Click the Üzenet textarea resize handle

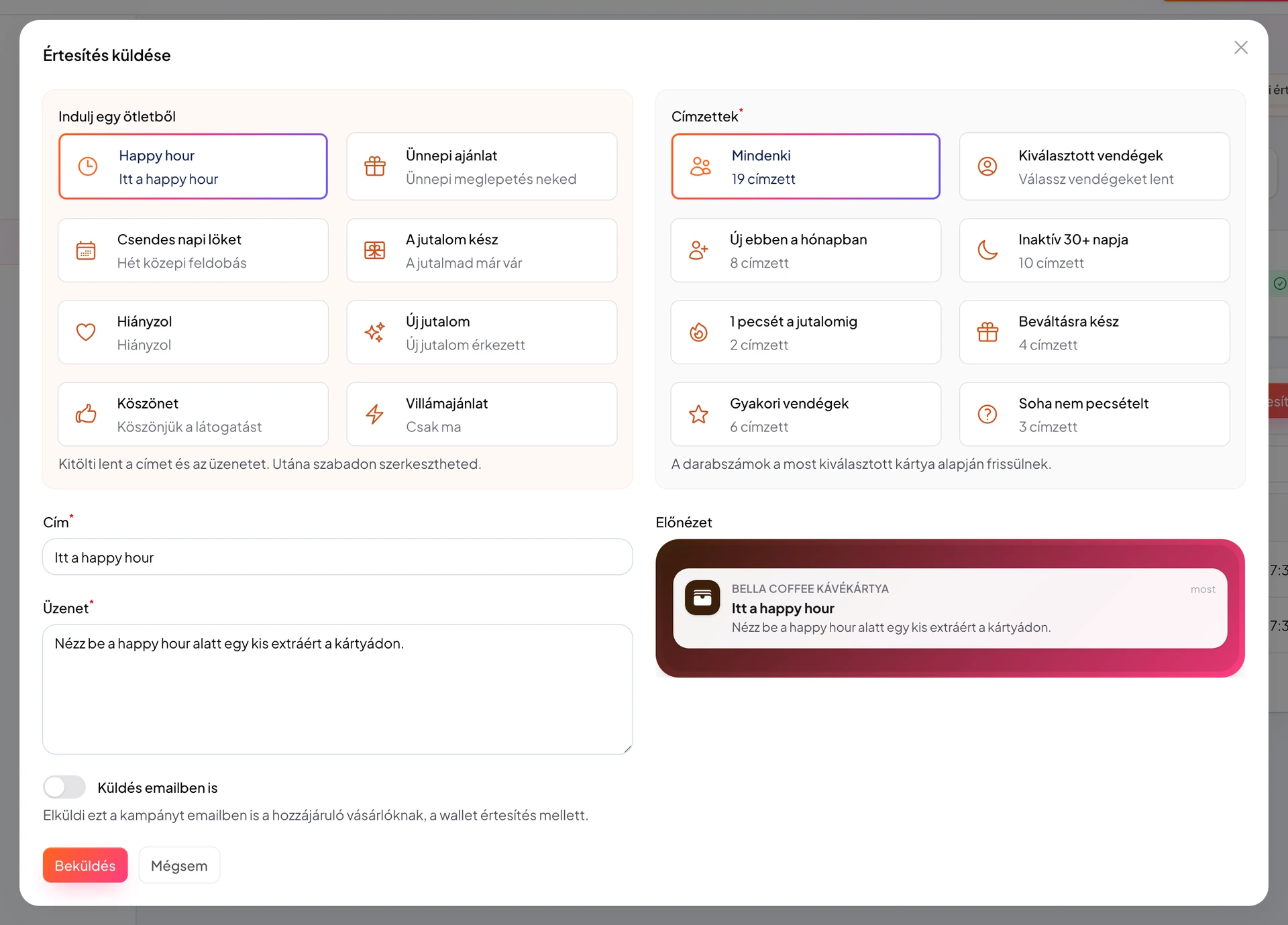(627, 749)
